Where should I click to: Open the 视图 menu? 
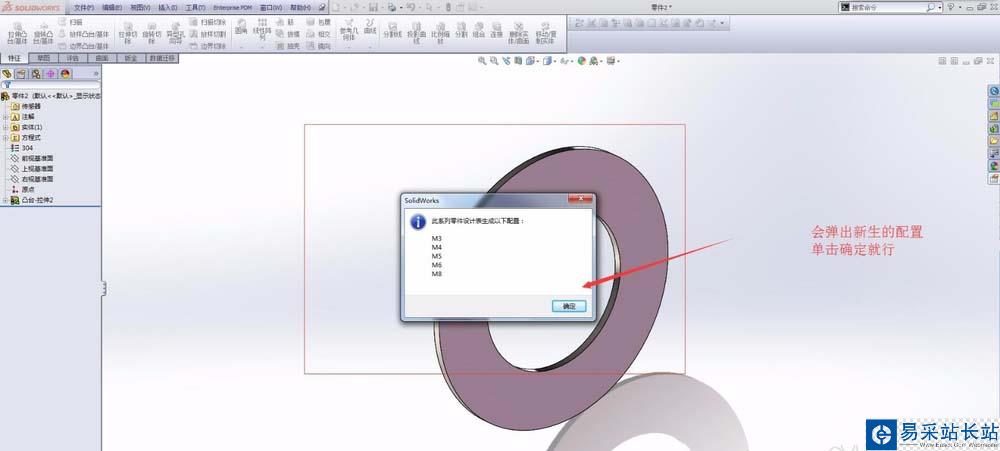pyautogui.click(x=140, y=8)
